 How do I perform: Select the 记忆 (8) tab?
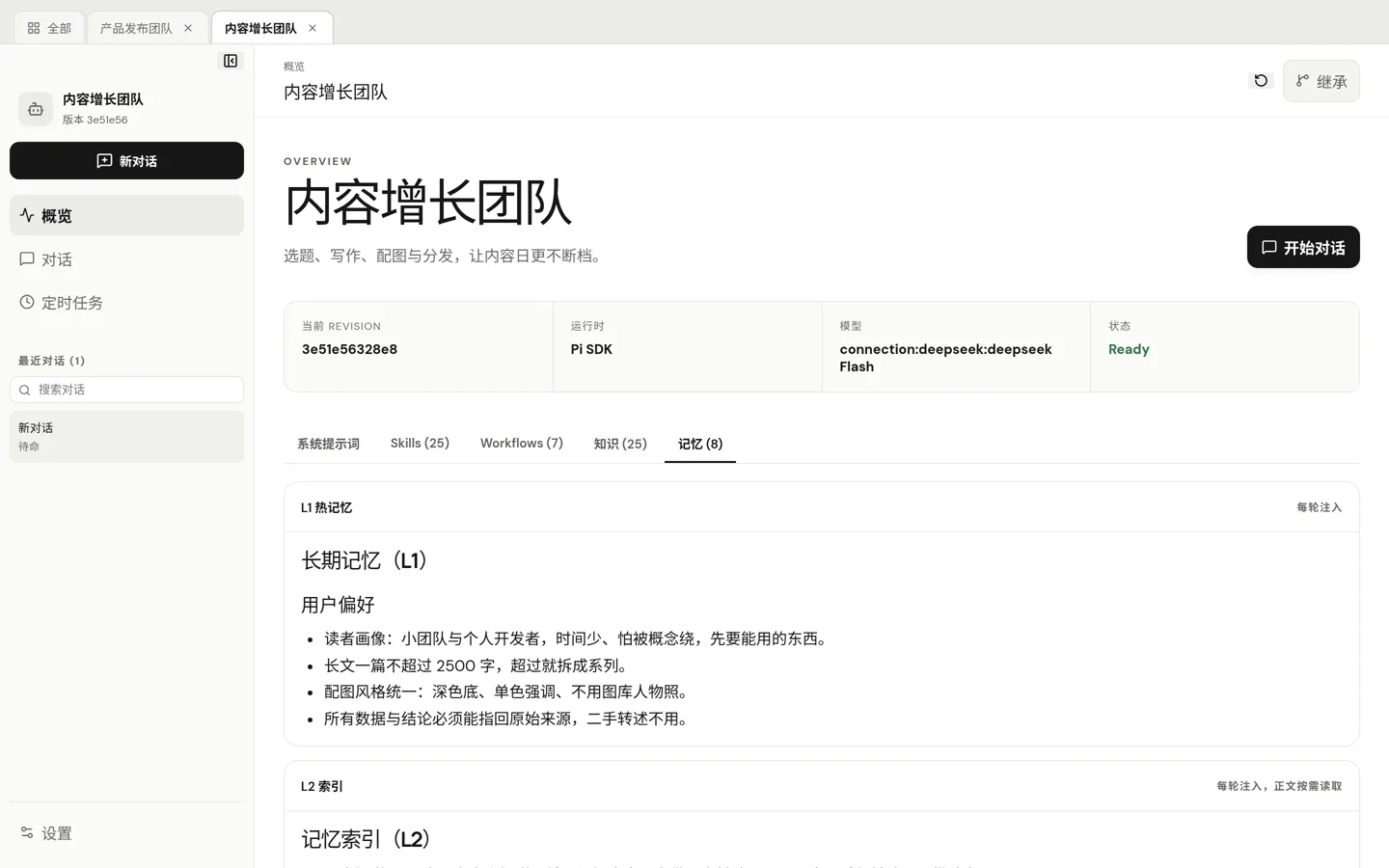700,444
